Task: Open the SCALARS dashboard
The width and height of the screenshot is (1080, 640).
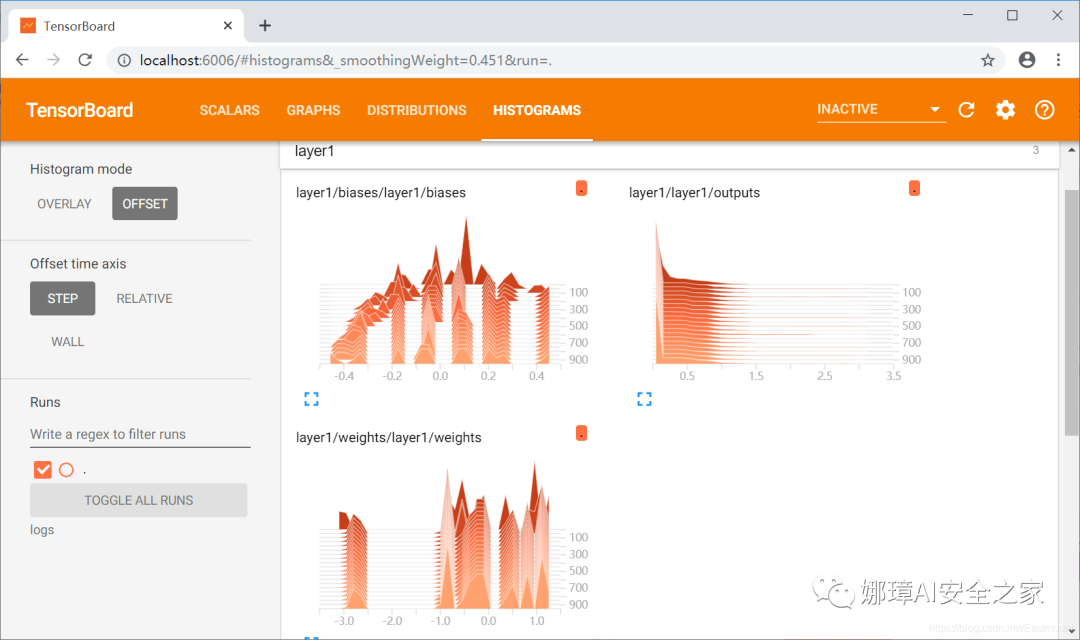Action: click(x=229, y=110)
